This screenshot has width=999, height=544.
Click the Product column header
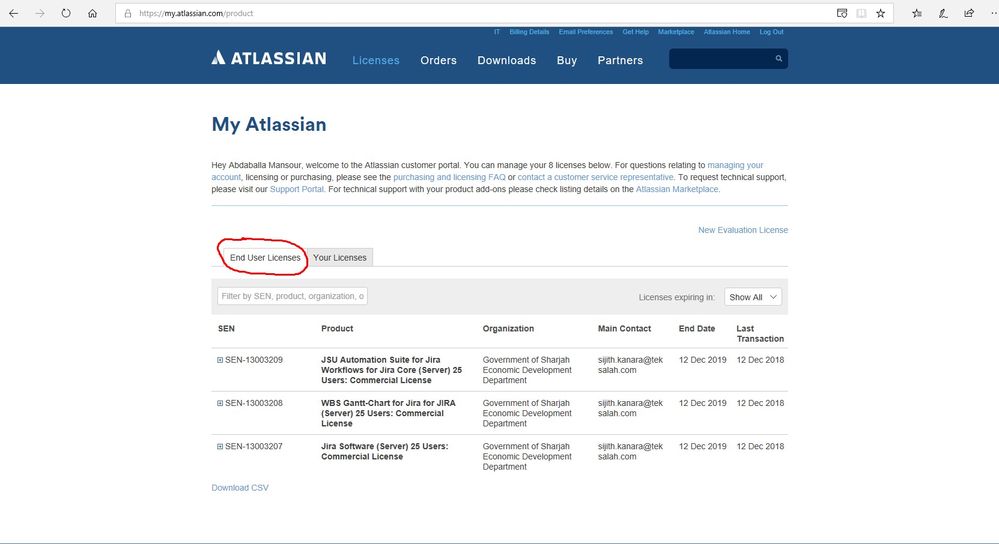tap(337, 329)
